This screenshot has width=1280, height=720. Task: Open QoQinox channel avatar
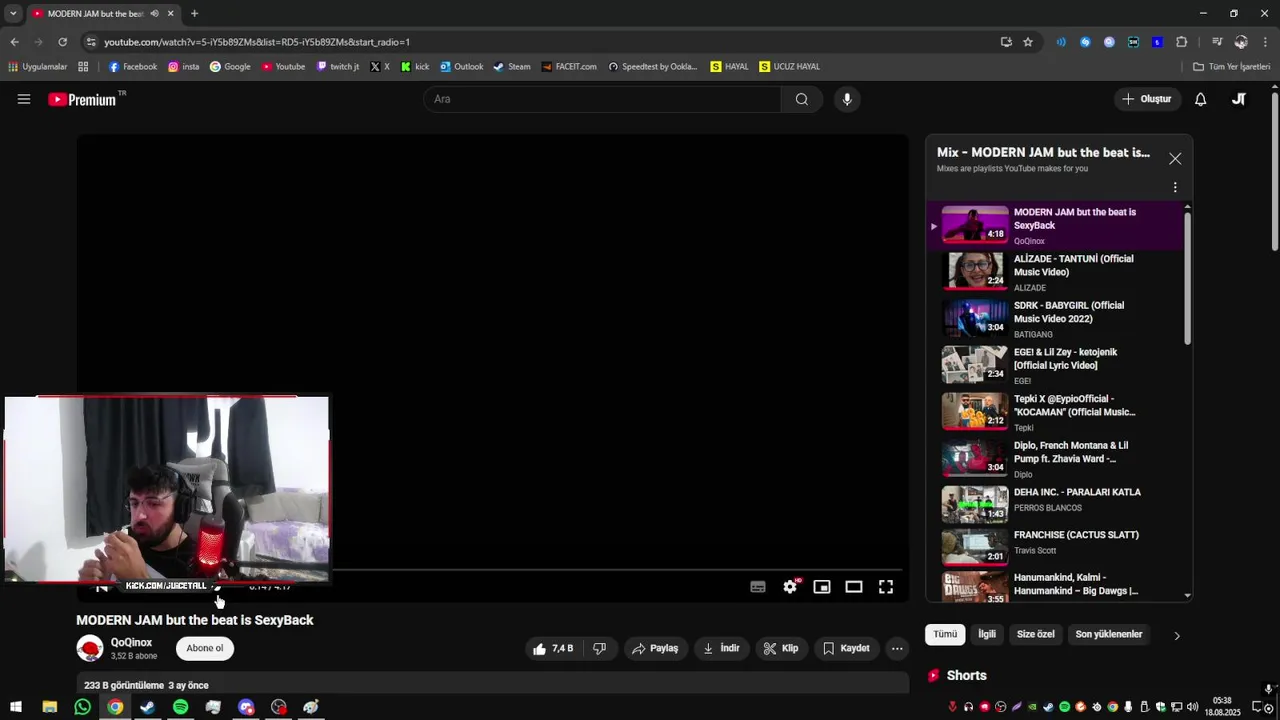click(x=90, y=648)
